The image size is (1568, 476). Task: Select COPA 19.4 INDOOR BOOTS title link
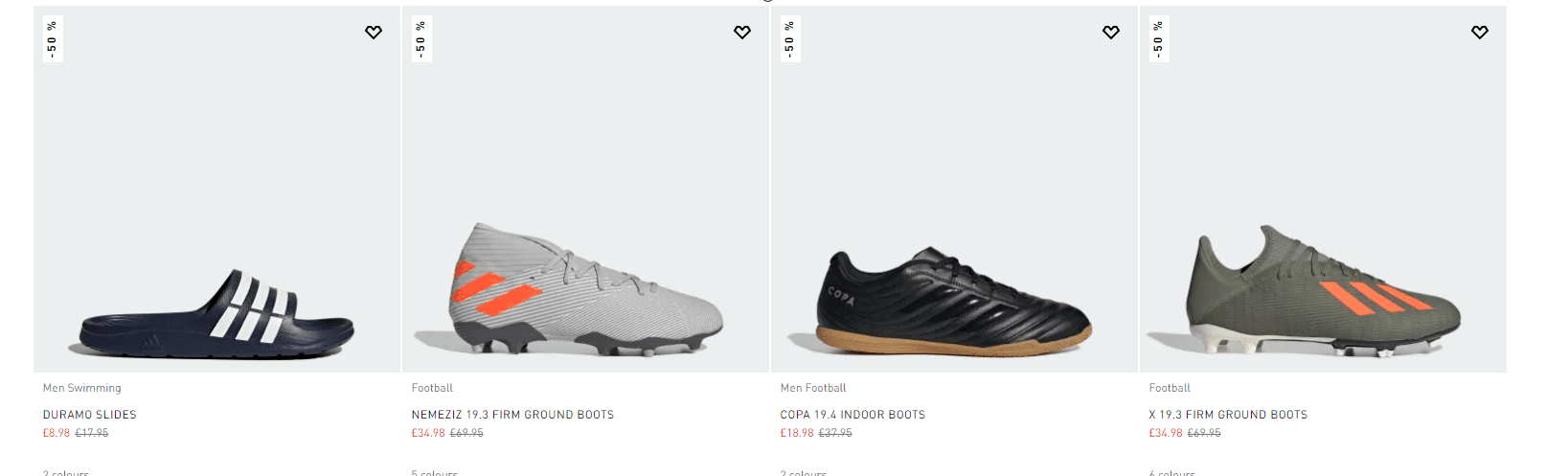[852, 415]
